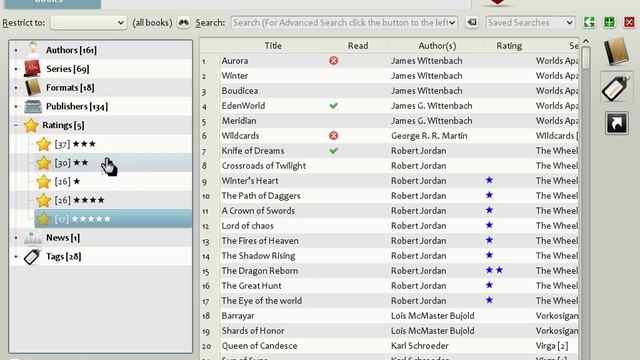Sort by the Author(s) column header
The width and height of the screenshot is (640, 360).
pos(437,46)
